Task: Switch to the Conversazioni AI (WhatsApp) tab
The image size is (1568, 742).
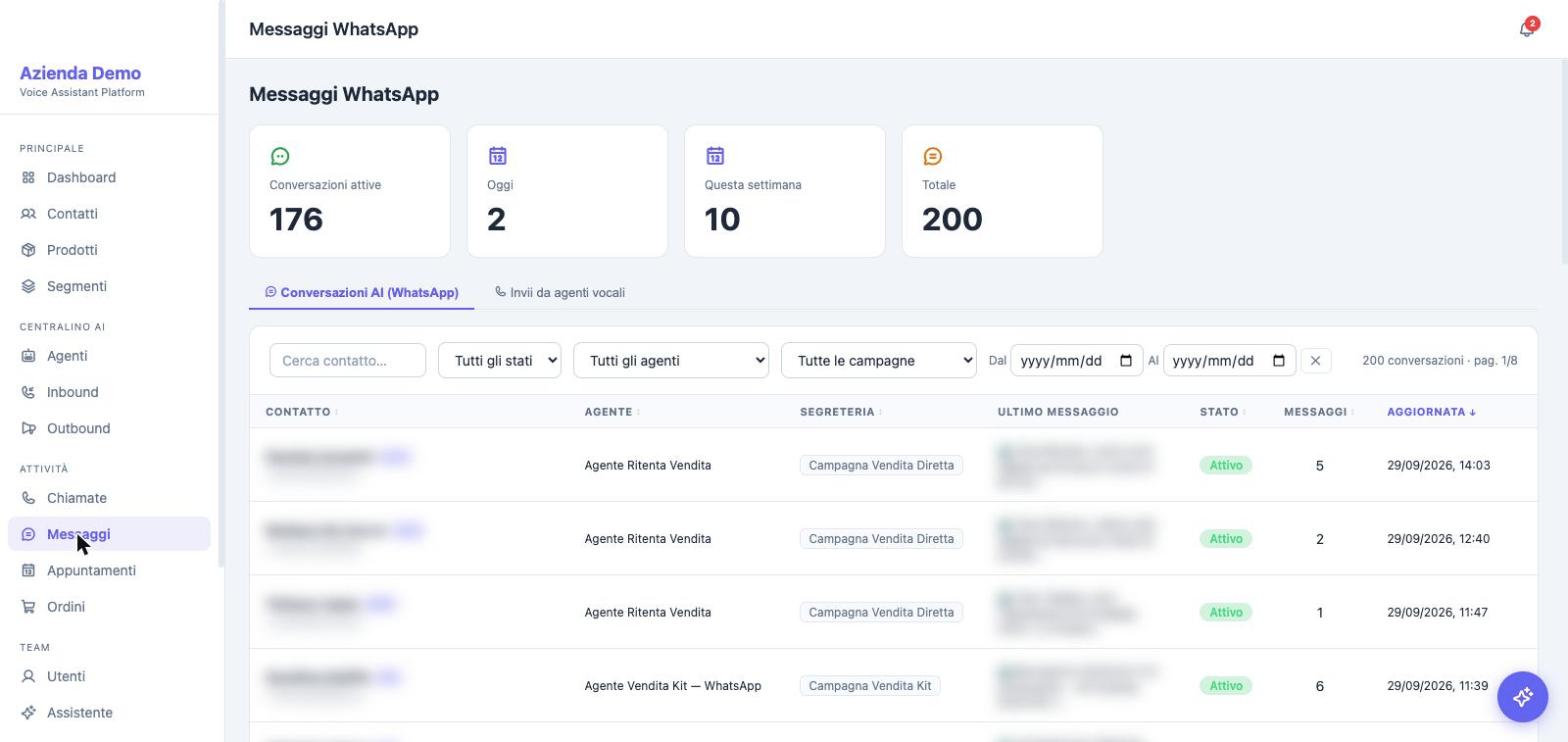Action: [361, 293]
